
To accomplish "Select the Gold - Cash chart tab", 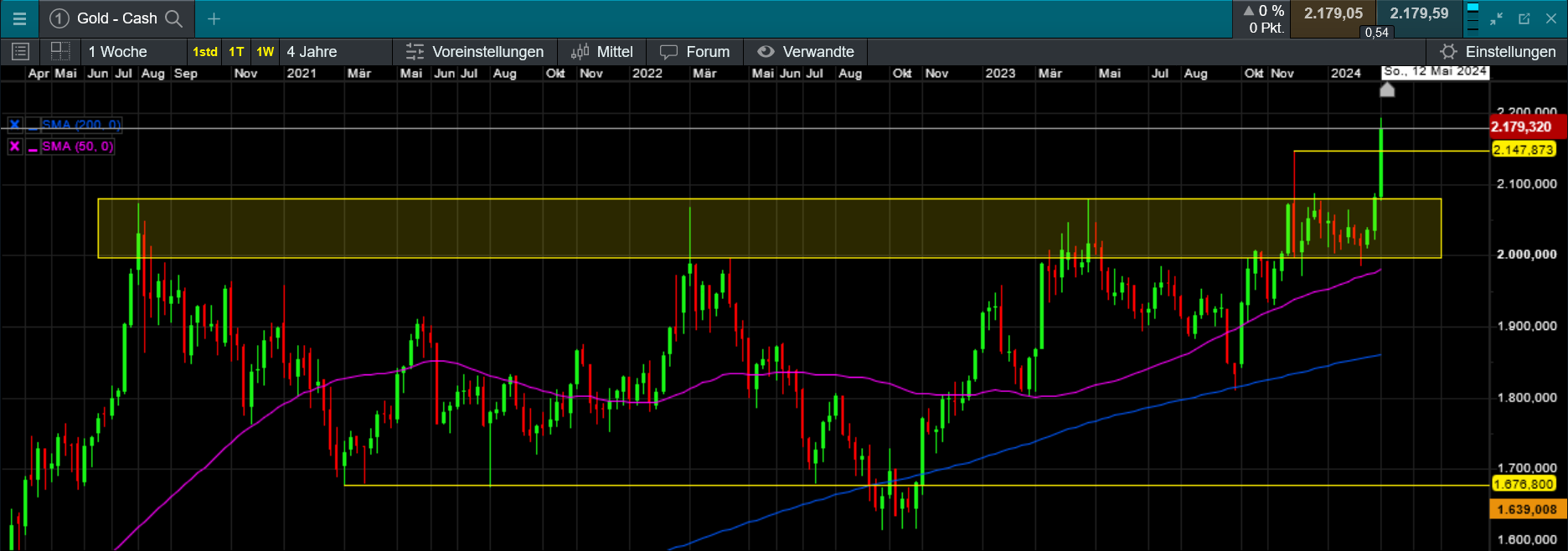I will coord(116,18).
